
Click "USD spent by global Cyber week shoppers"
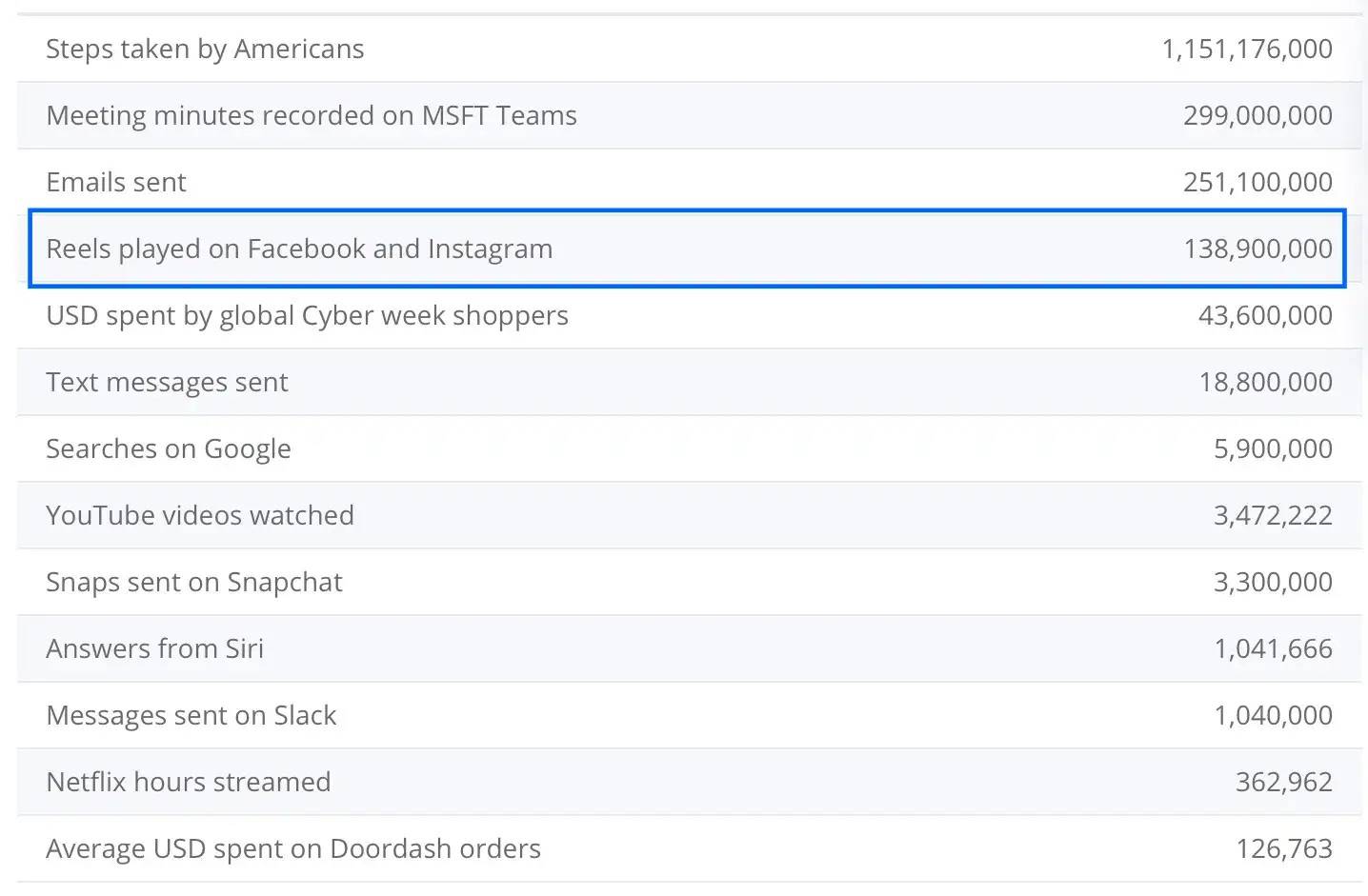307,316
